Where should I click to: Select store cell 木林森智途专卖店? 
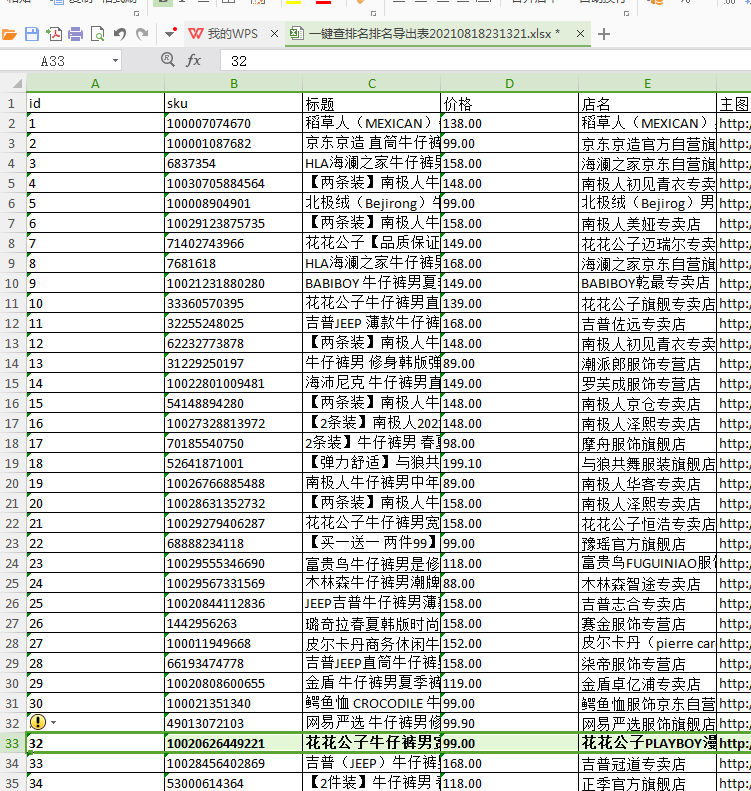coord(647,584)
